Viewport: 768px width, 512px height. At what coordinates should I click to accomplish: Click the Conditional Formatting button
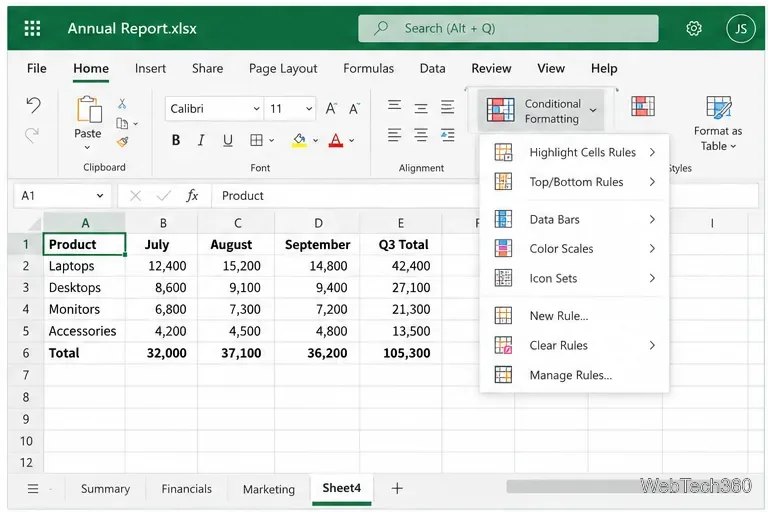(541, 111)
